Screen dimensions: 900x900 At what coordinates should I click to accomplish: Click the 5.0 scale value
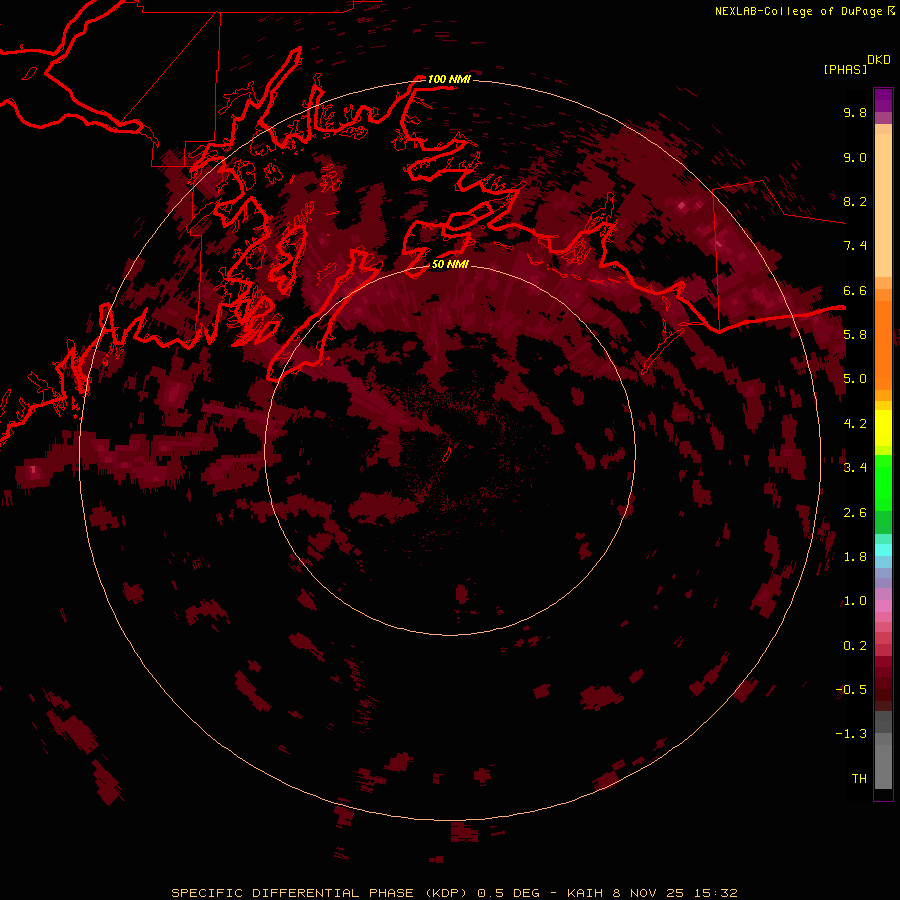[x=855, y=379]
